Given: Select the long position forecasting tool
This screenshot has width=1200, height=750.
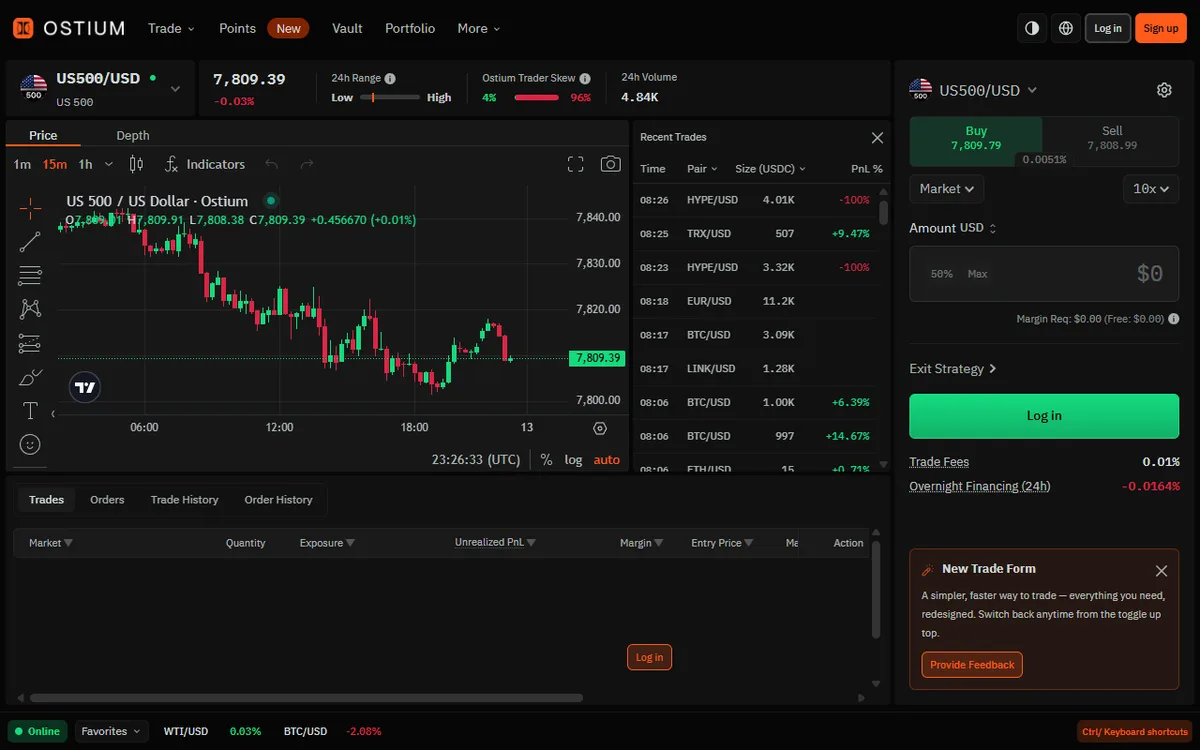Looking at the screenshot, I should coord(30,344).
